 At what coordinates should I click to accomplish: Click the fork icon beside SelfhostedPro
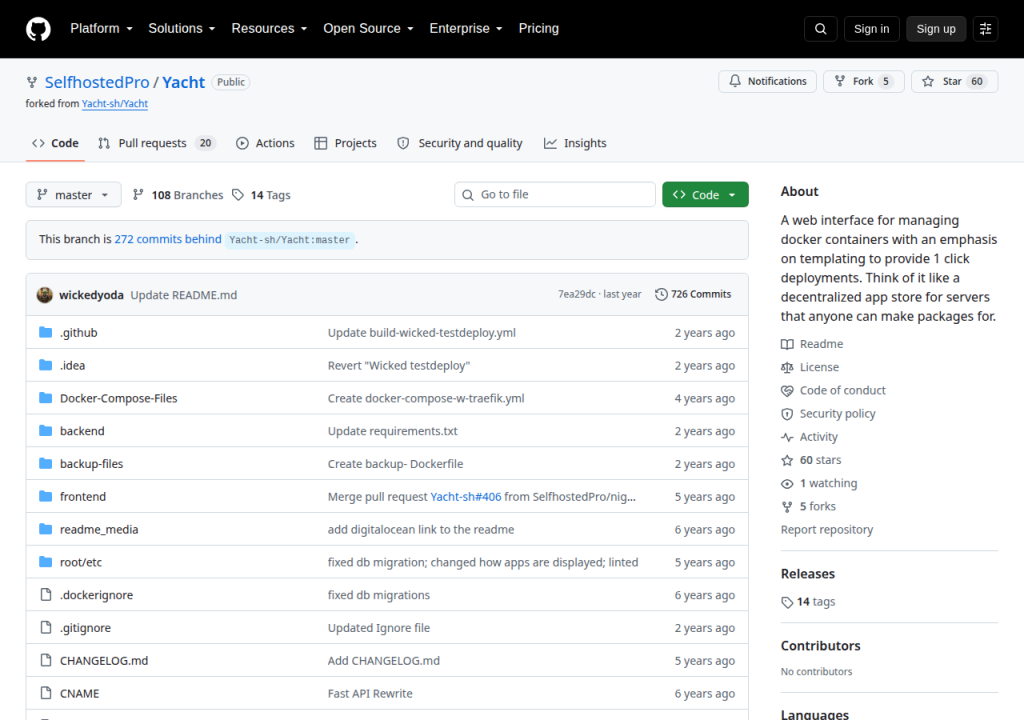[x=31, y=82]
